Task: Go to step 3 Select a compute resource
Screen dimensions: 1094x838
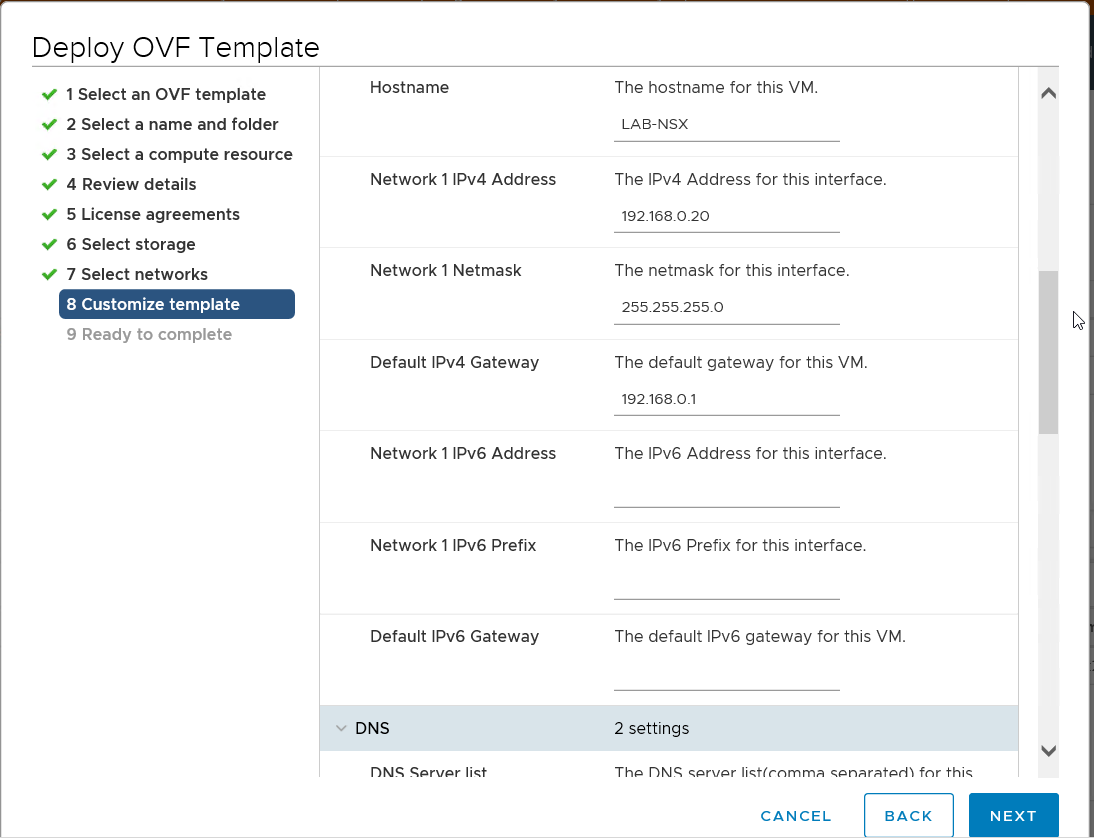Action: [179, 154]
